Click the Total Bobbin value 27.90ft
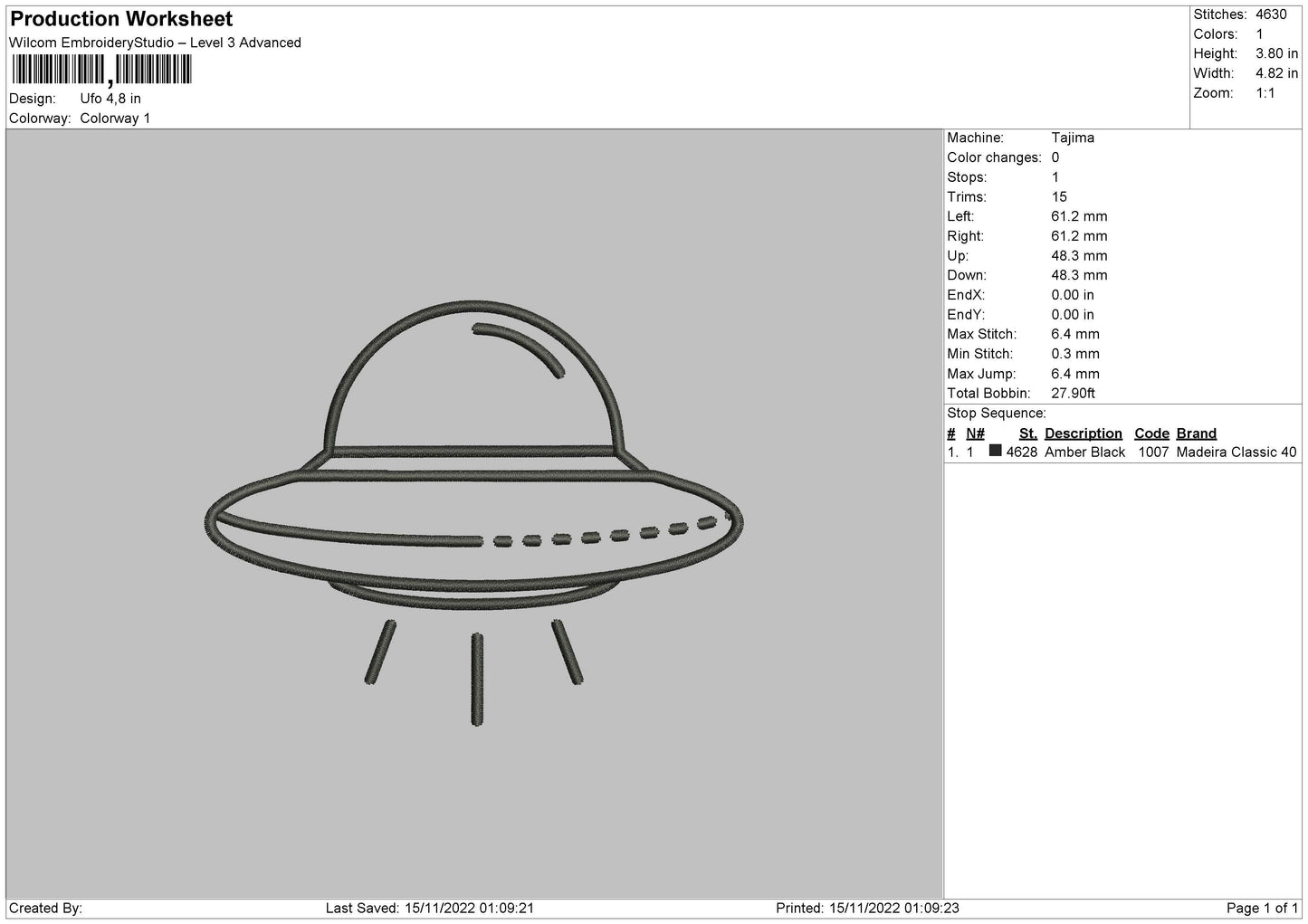Image resolution: width=1308 pixels, height=924 pixels. click(x=1074, y=394)
